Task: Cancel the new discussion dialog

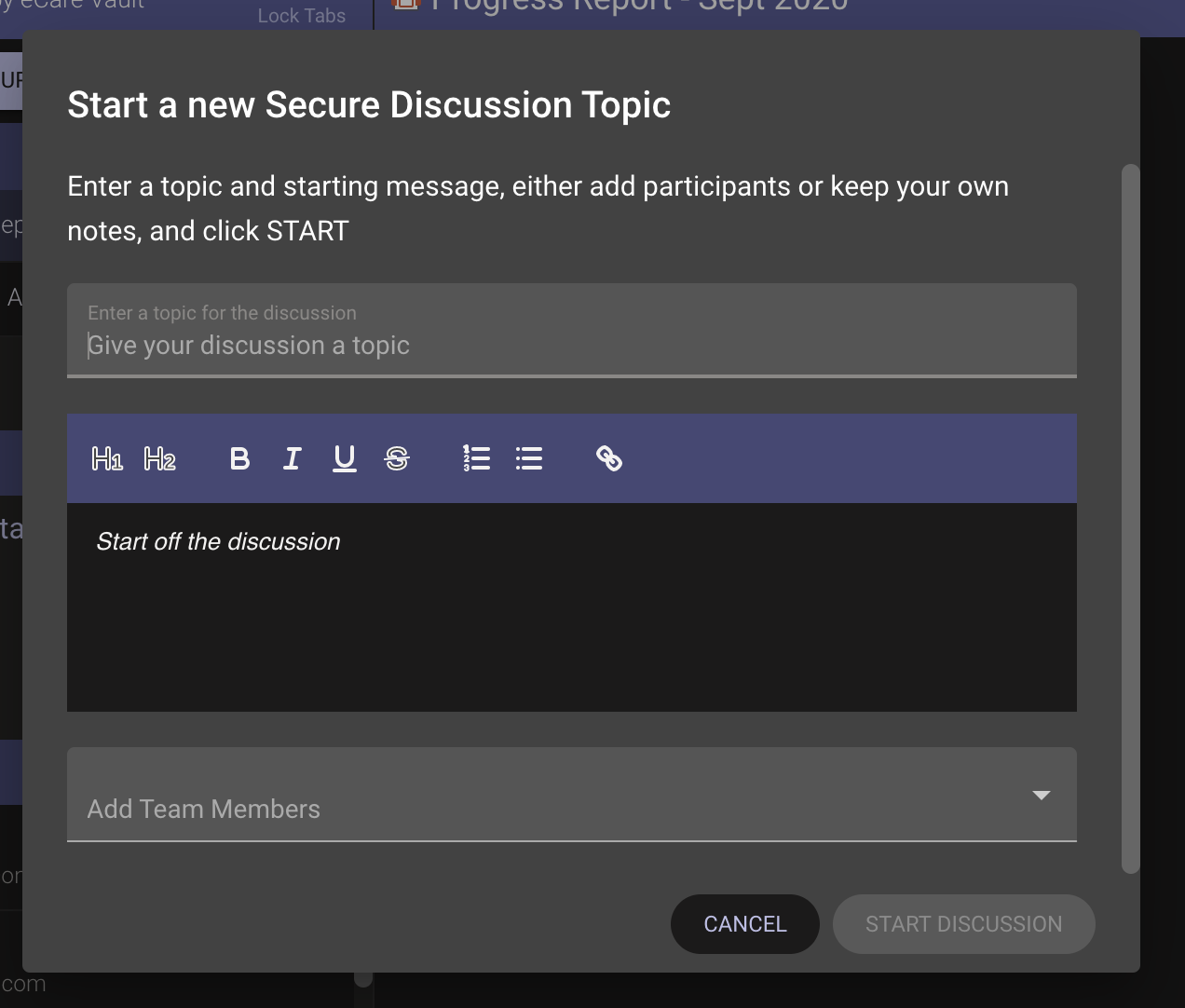Action: tap(744, 924)
